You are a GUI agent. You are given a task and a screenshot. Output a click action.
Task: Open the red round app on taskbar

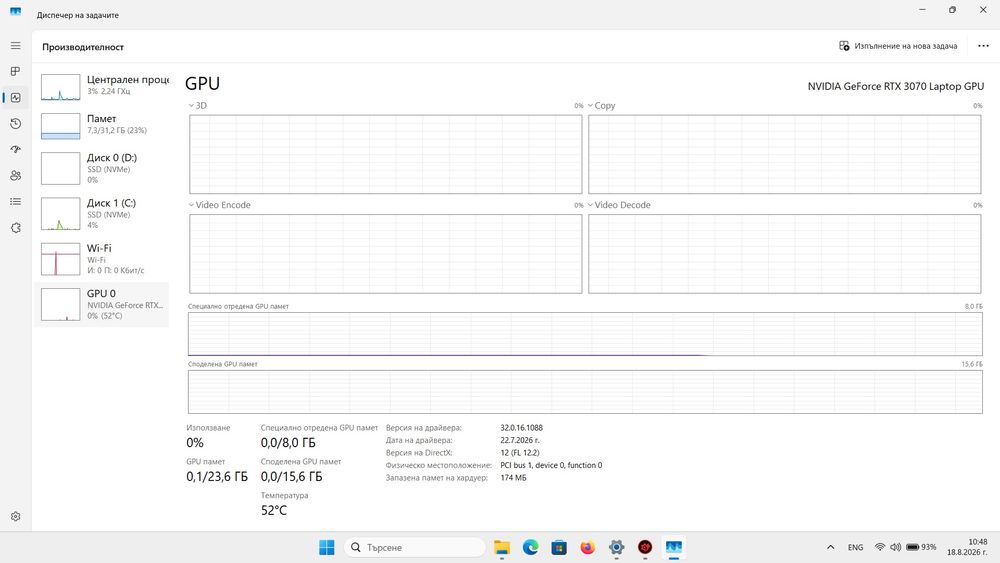[645, 547]
